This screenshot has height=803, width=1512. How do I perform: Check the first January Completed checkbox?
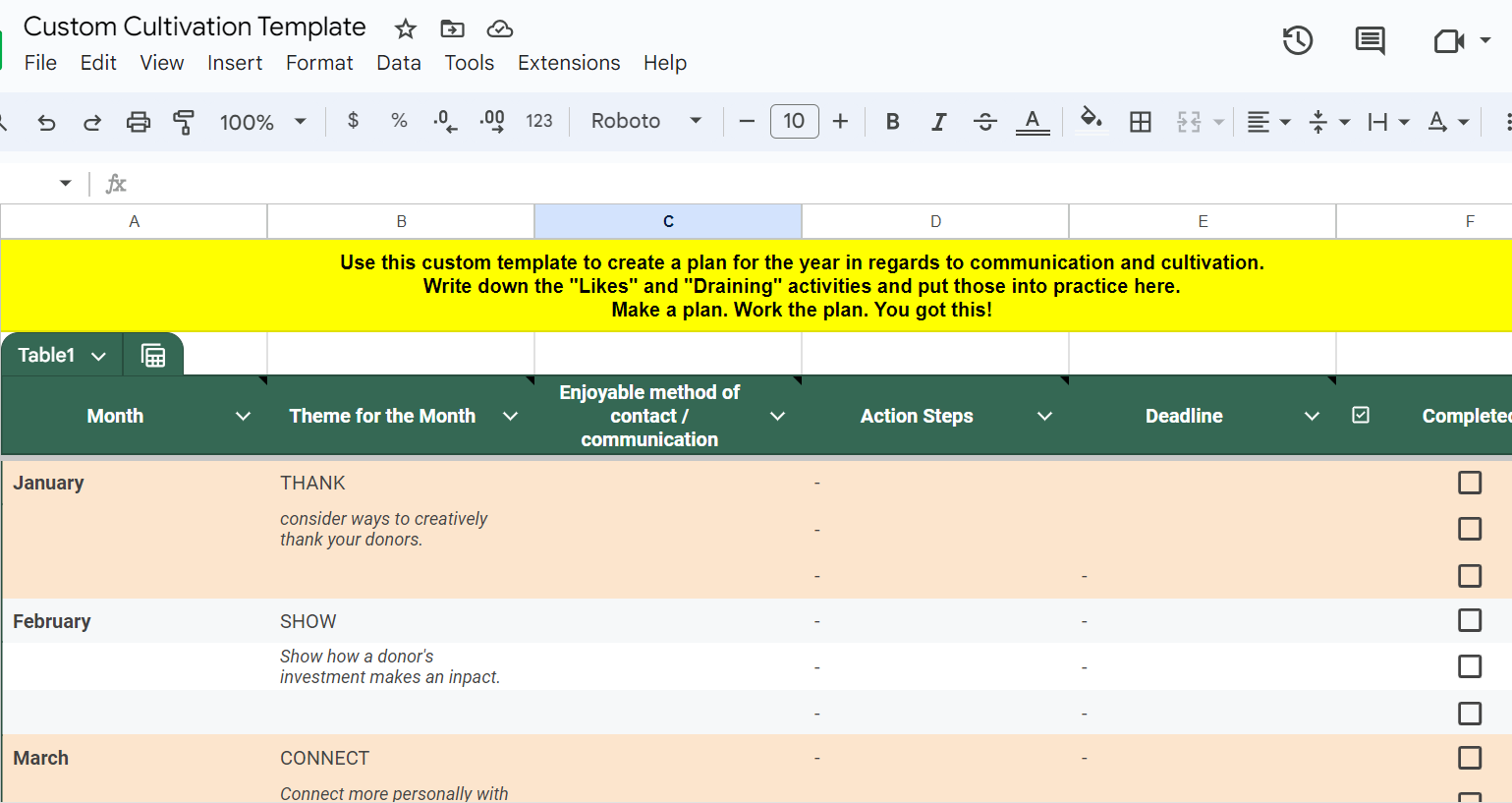[x=1470, y=483]
